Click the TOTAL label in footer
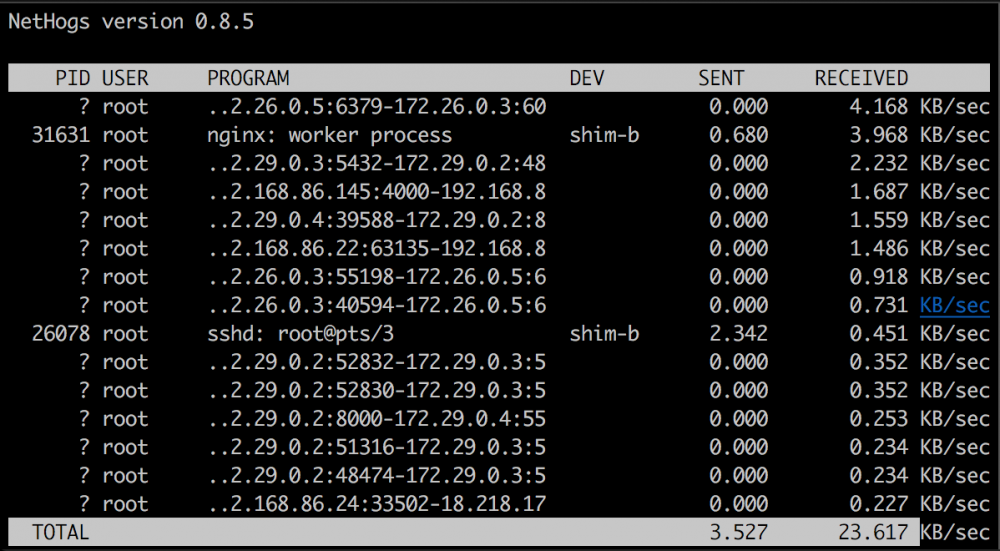This screenshot has width=1000, height=551. click(61, 532)
